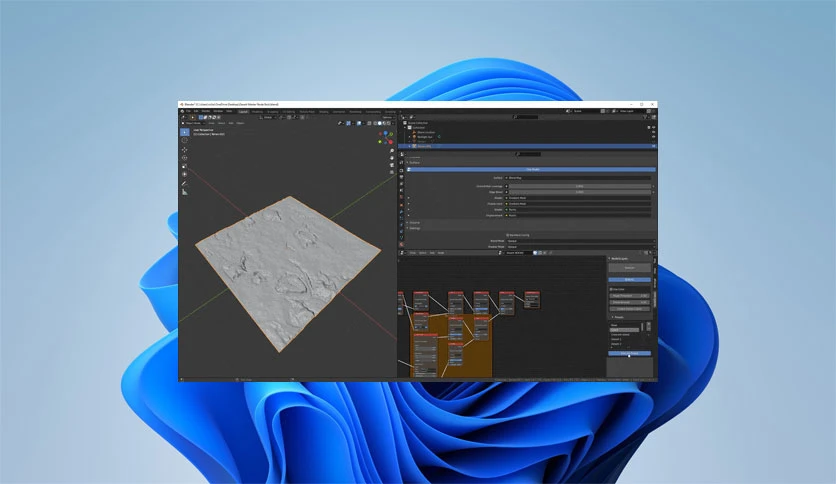This screenshot has height=484, width=836.
Task: Switch perspective/orthographic grid gizmo icon
Action: pos(392,172)
